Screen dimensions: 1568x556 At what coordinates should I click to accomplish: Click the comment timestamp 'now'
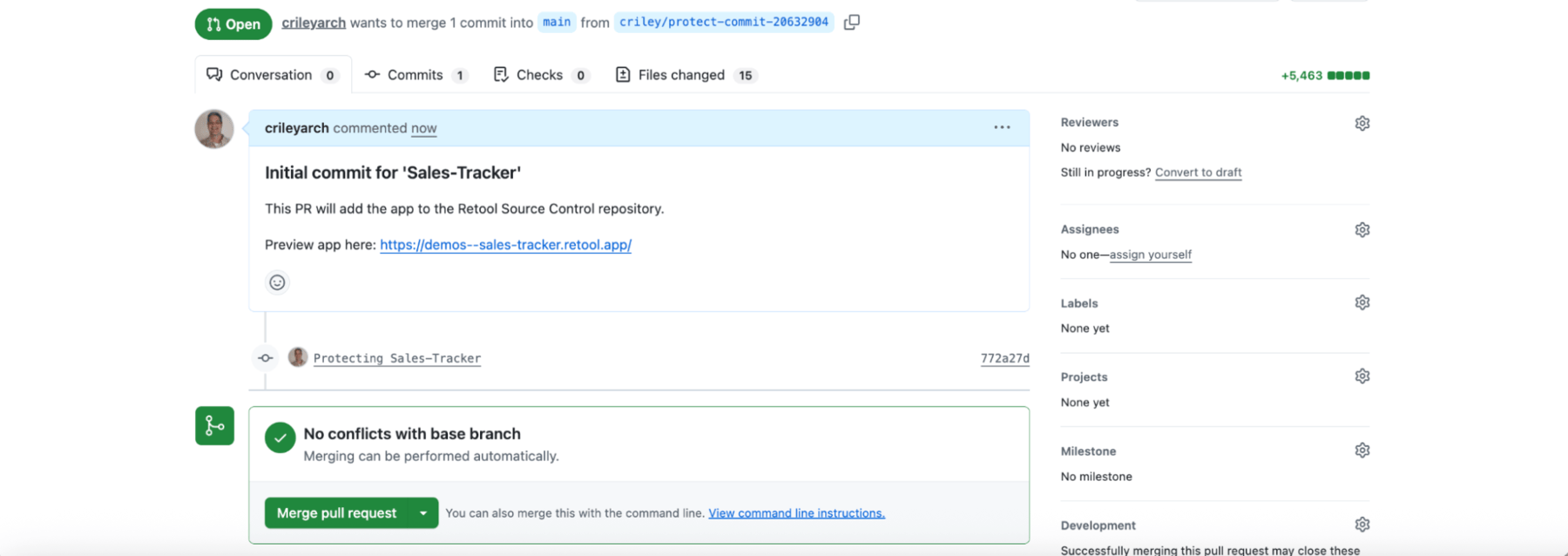point(423,128)
